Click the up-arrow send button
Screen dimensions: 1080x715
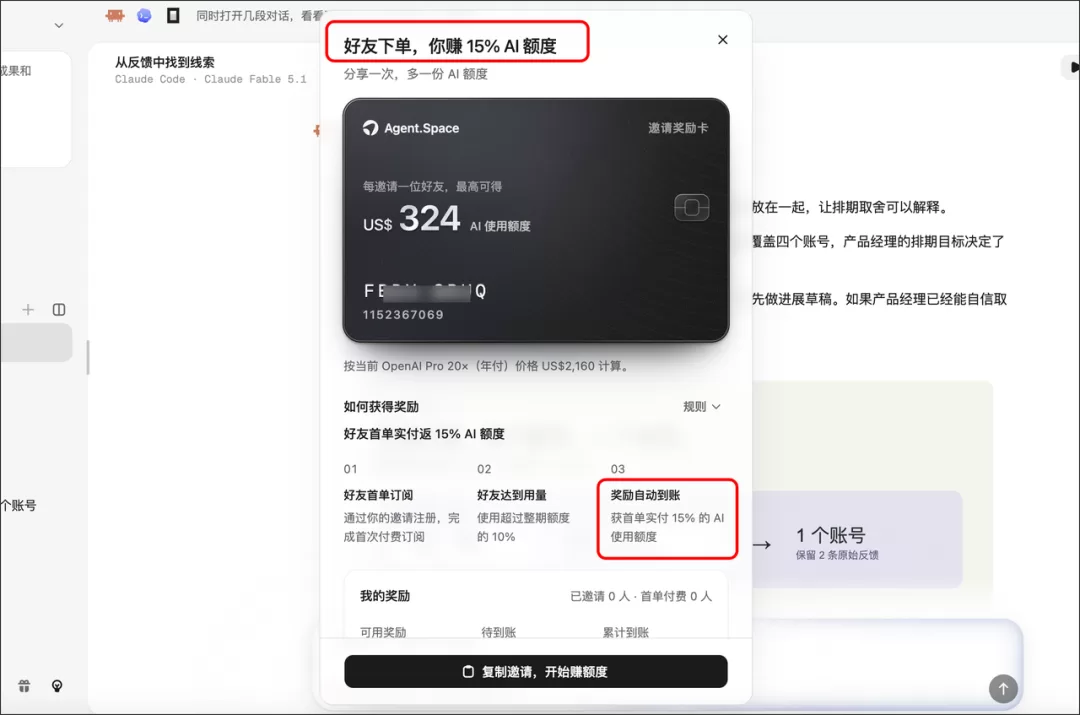(1003, 688)
